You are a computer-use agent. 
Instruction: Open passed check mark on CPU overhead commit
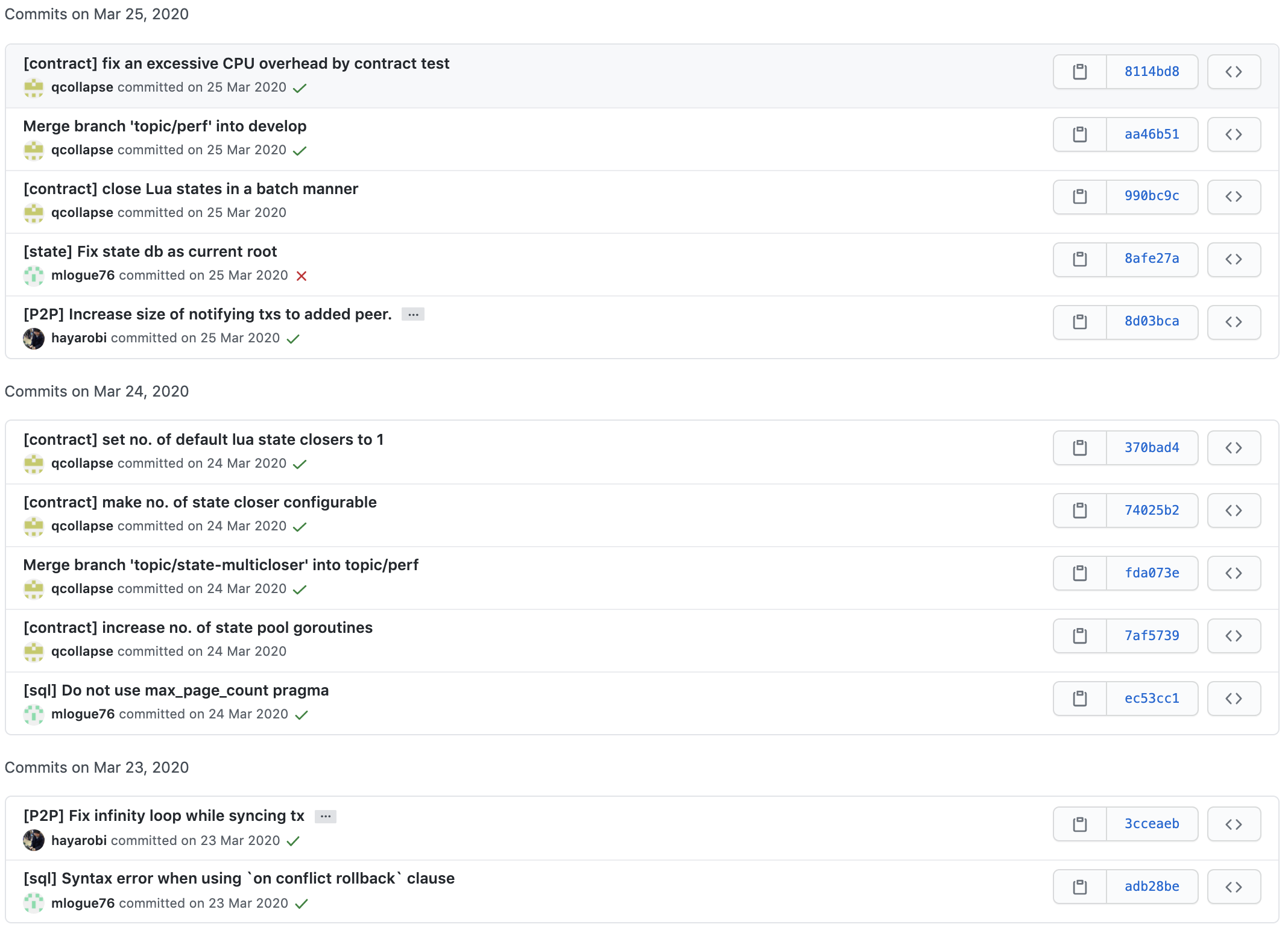click(299, 88)
